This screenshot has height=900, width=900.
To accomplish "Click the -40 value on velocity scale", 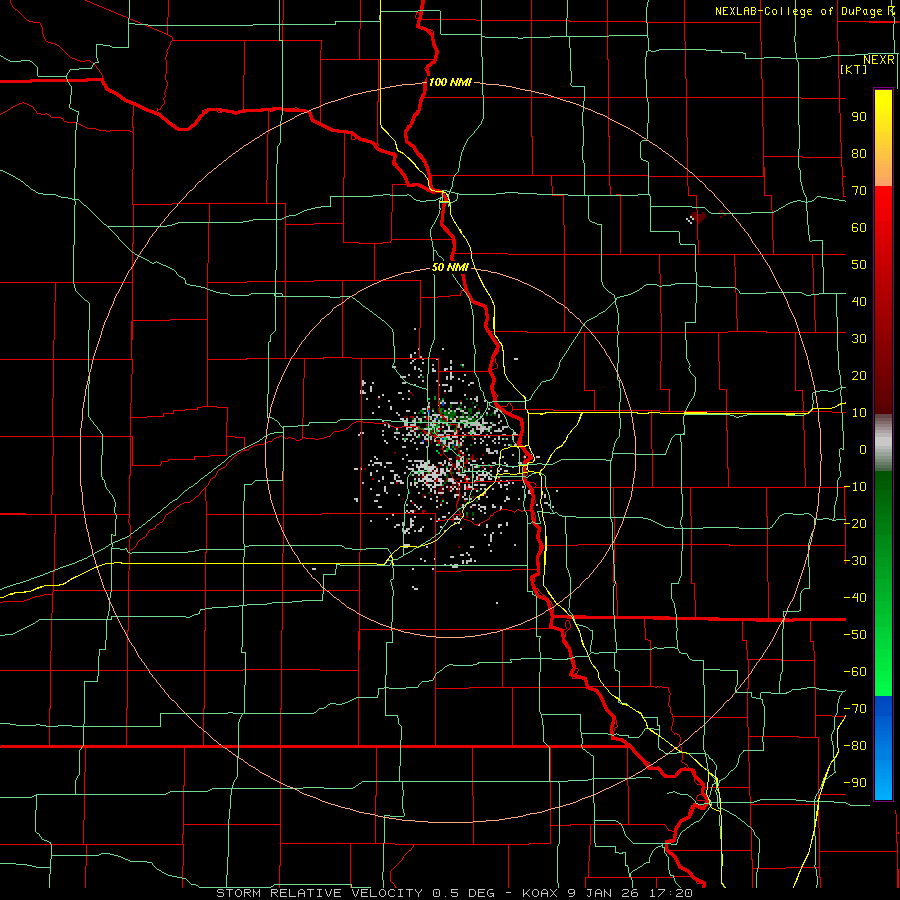I will [855, 598].
